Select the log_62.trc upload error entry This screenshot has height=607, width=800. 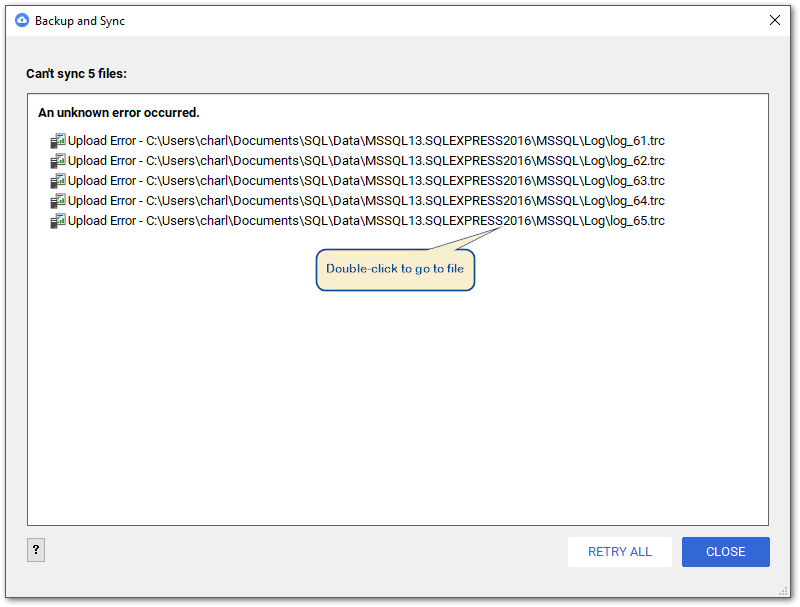click(357, 161)
